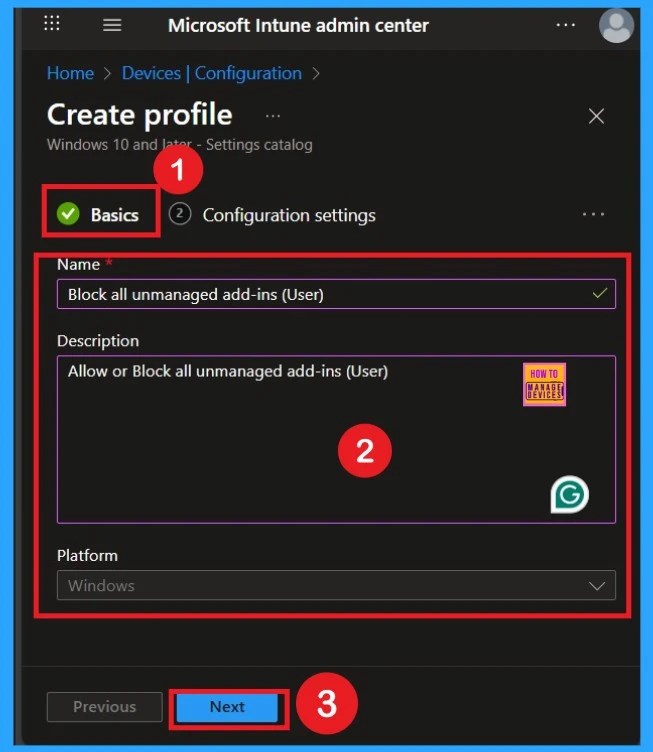Viewport: 653px width, 752px height.
Task: Select the Configuration settings step tab
Action: [272, 215]
